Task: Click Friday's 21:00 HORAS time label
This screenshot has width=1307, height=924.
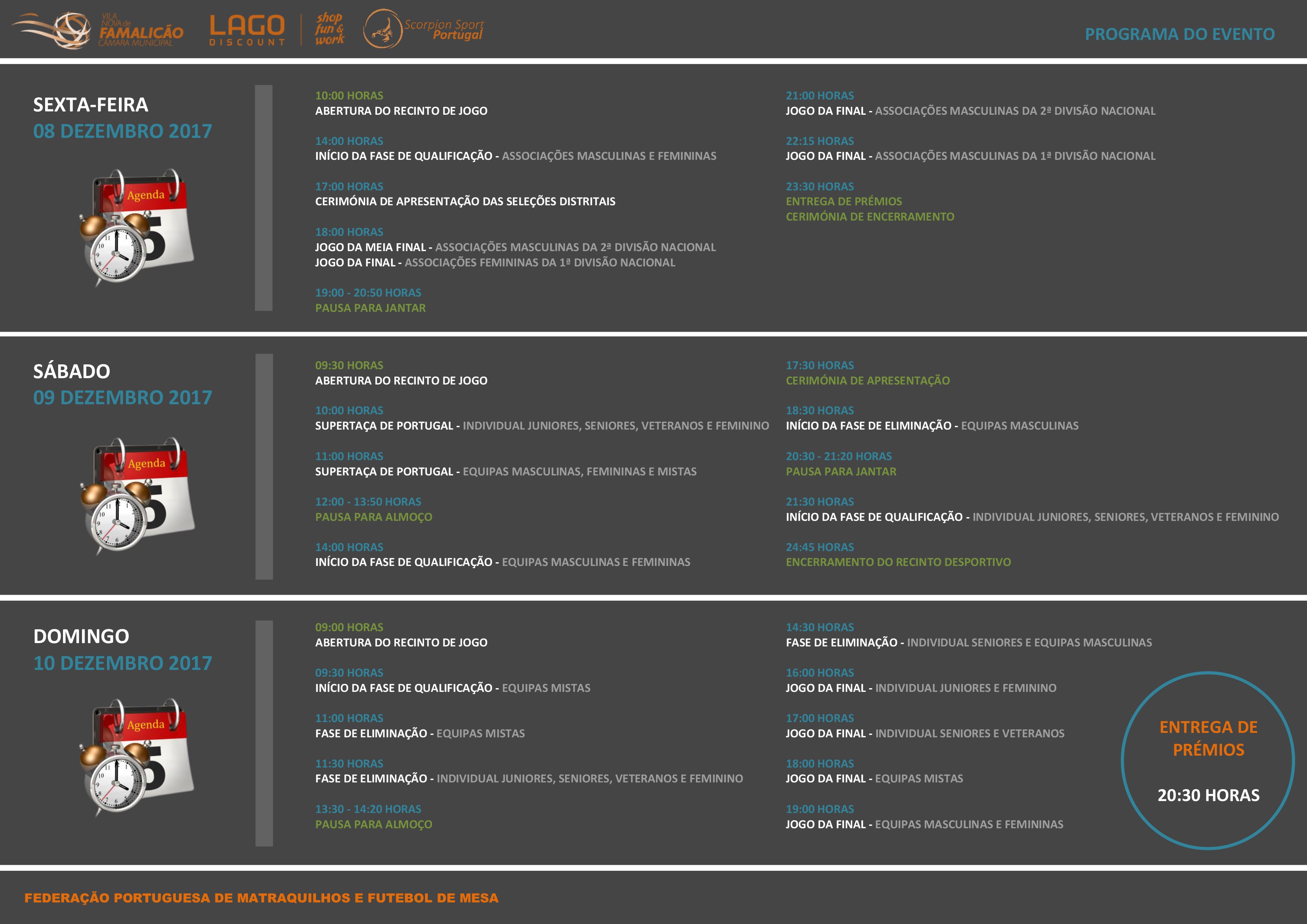Action: coord(820,96)
